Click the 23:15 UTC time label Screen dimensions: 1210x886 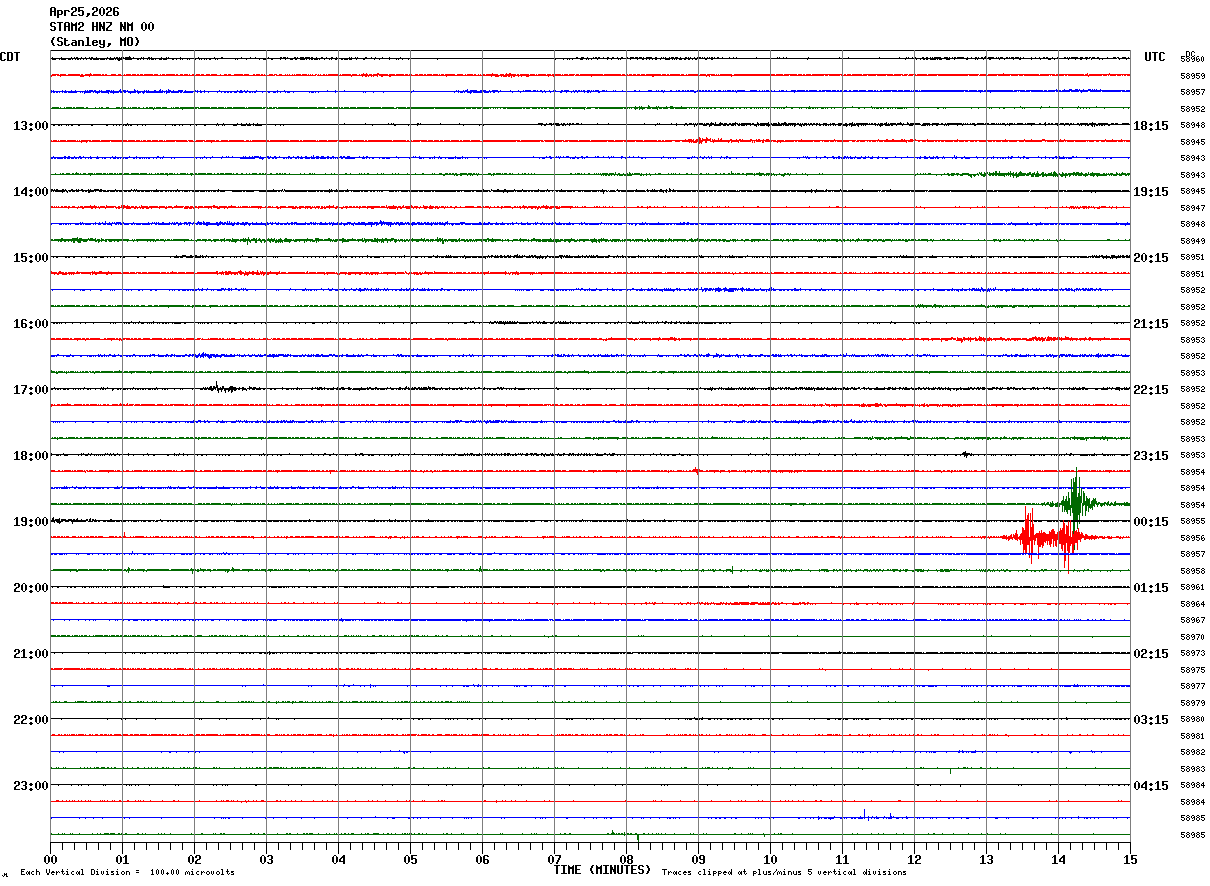click(x=1151, y=456)
